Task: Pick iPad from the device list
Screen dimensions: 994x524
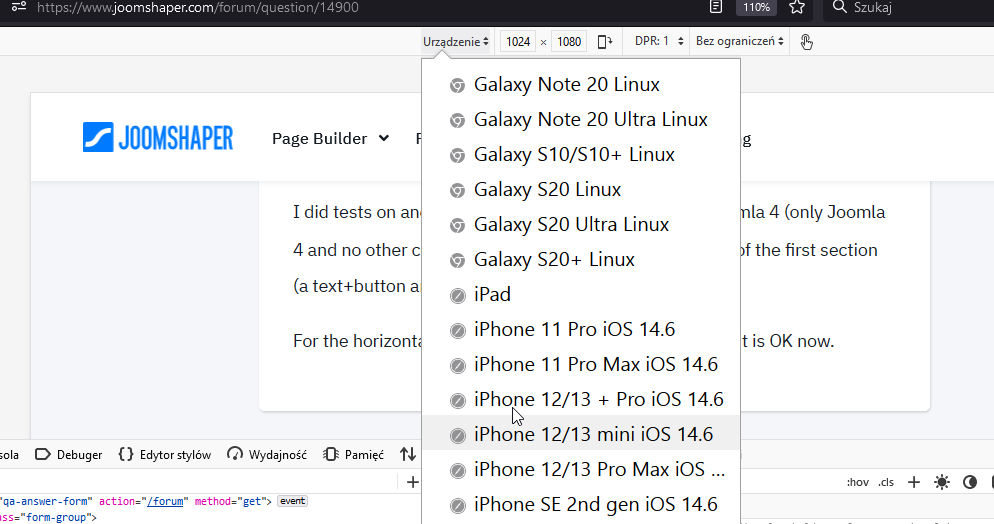Action: click(x=492, y=294)
